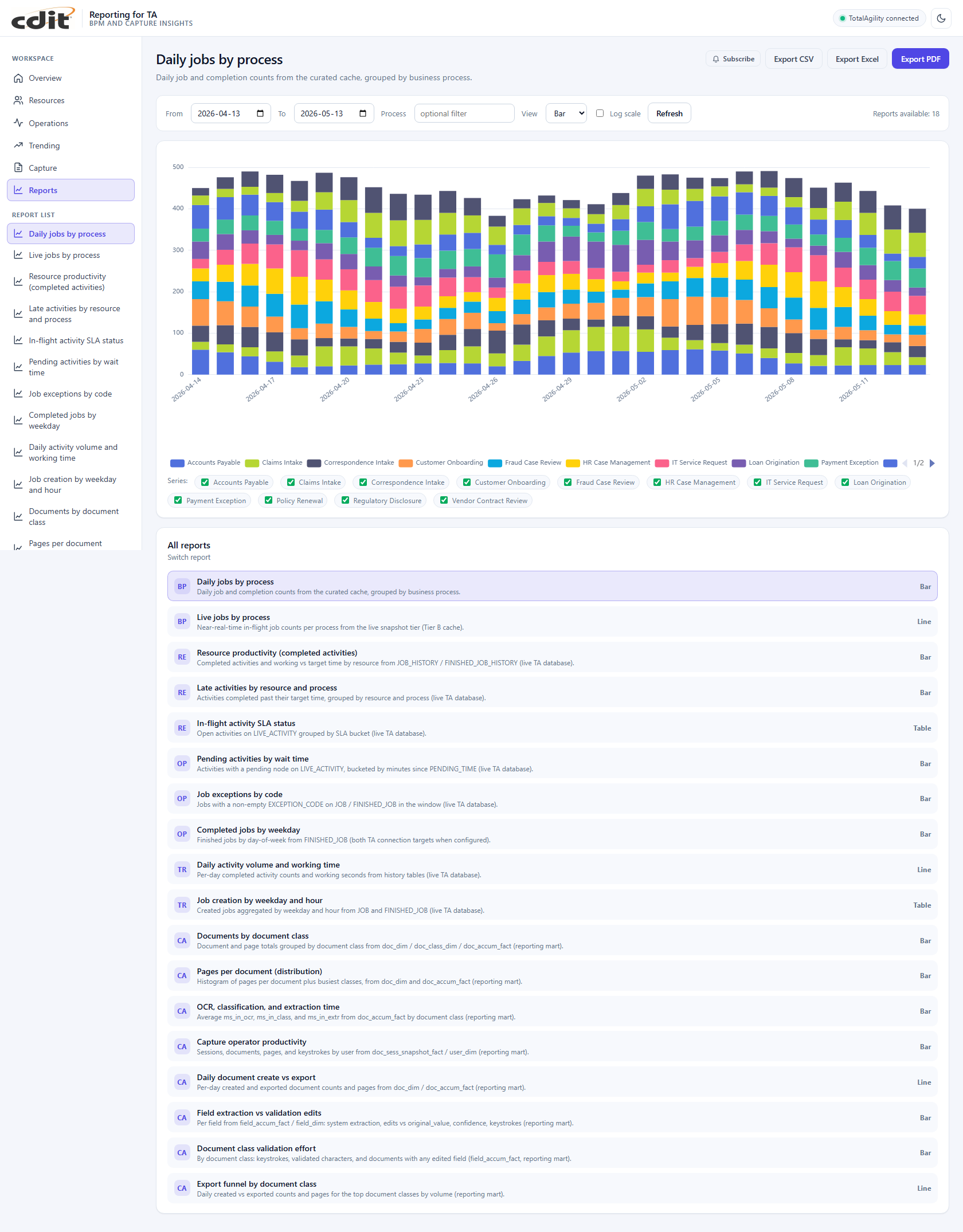Click the Trending arrow icon
Image resolution: width=963 pixels, height=1232 pixels.
pos(18,146)
